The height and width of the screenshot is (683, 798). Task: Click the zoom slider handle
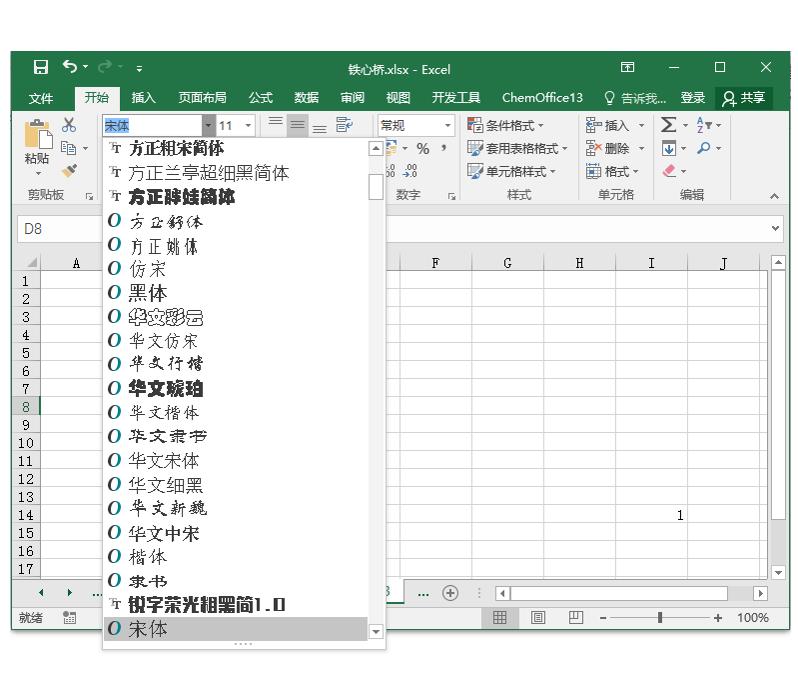[x=660, y=617]
